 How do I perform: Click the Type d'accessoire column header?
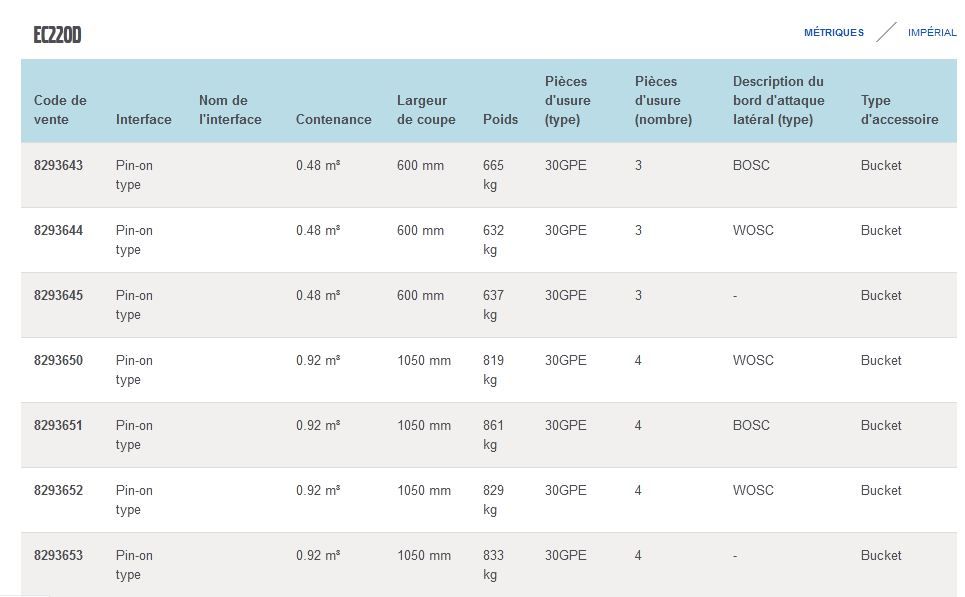[x=899, y=110]
